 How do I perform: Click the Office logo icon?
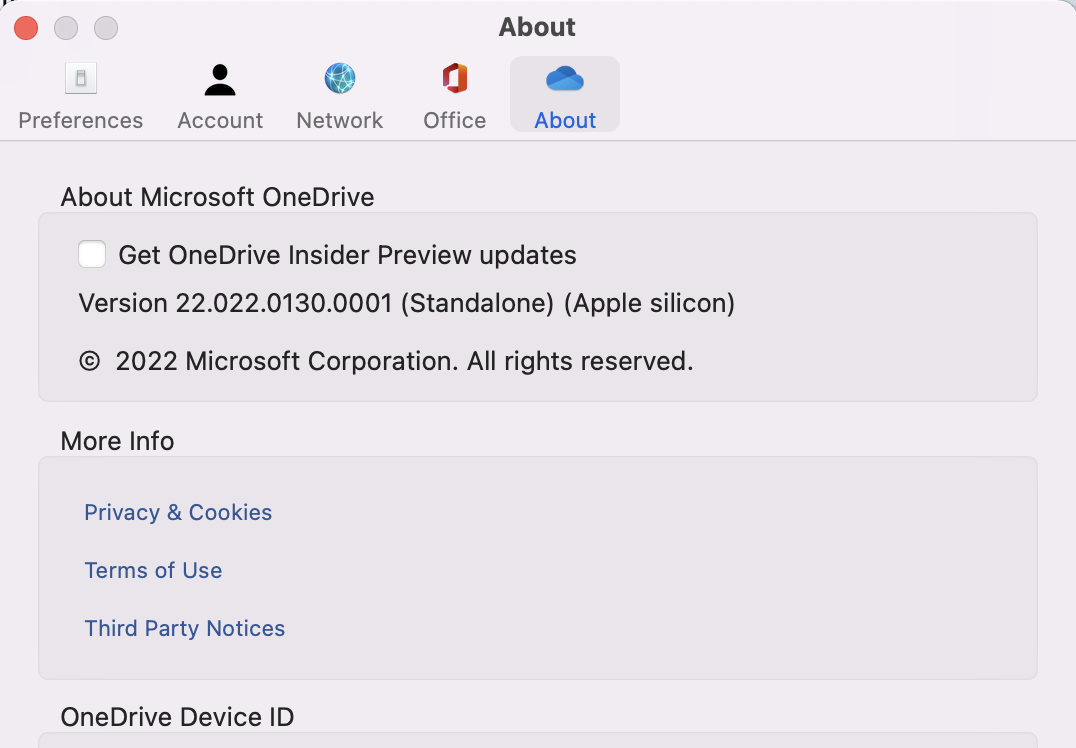454,79
